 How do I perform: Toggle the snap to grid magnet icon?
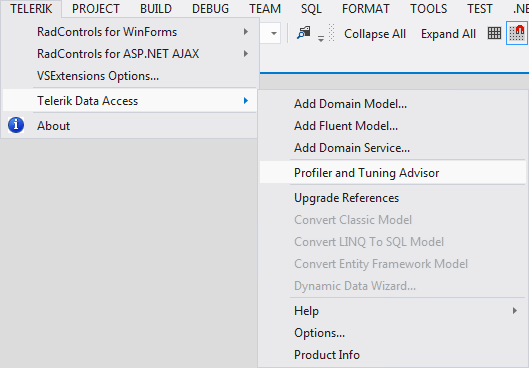[x=517, y=33]
